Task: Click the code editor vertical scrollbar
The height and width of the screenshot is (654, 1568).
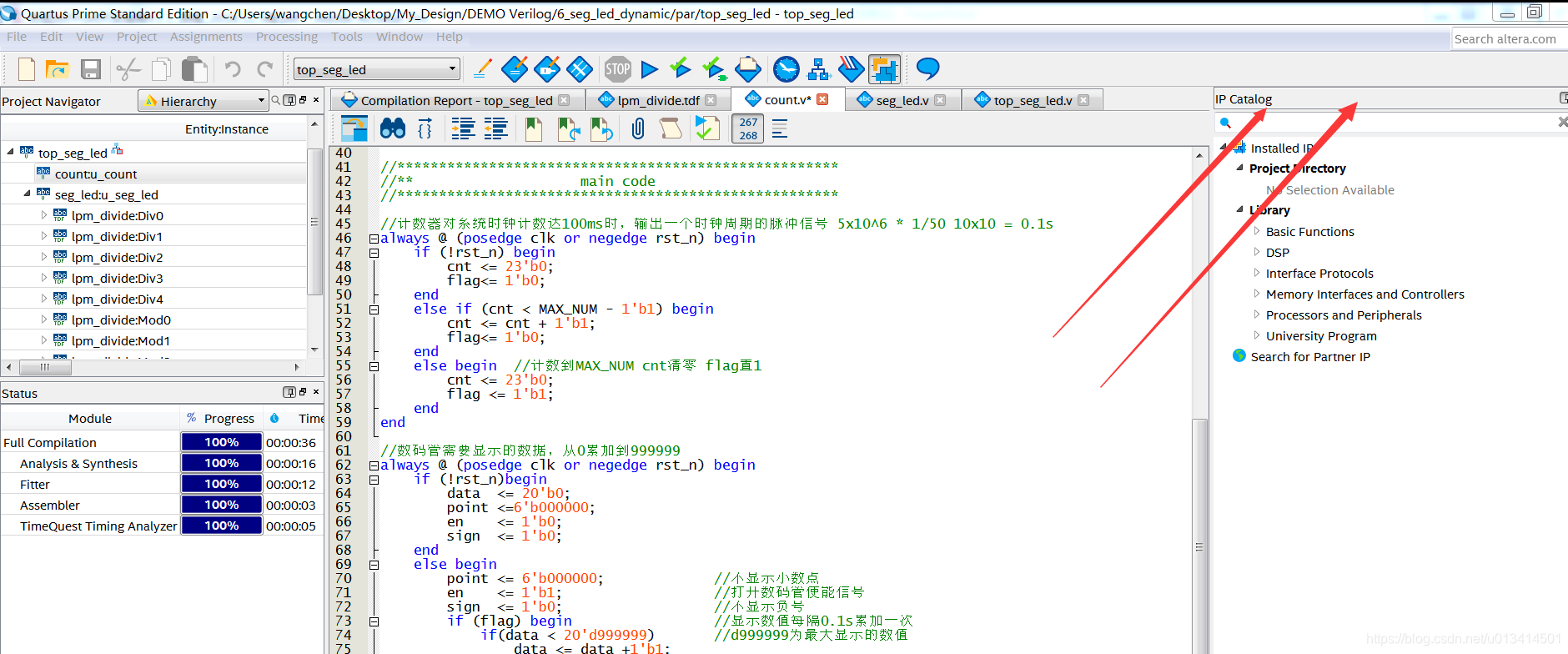Action: 1199,400
